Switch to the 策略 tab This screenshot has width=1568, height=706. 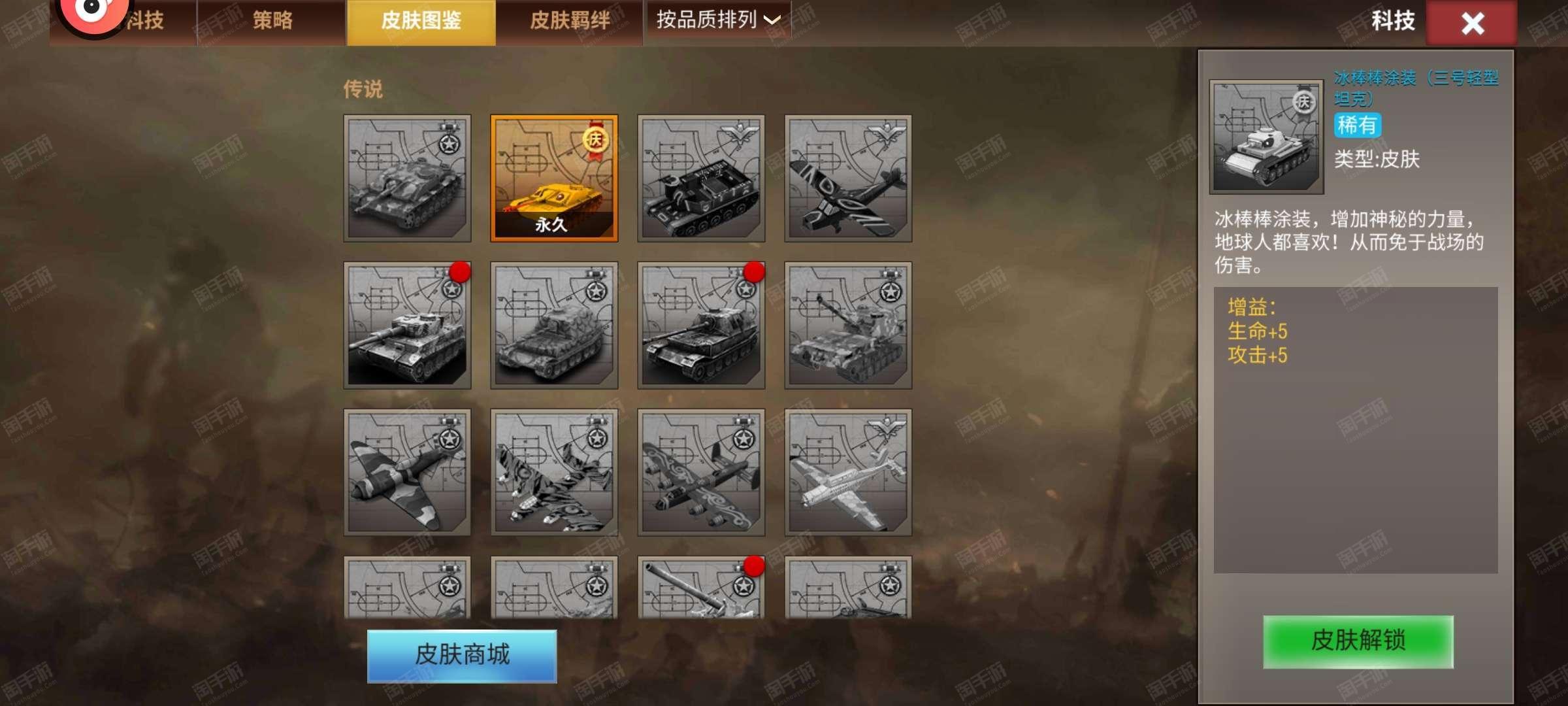coord(272,21)
